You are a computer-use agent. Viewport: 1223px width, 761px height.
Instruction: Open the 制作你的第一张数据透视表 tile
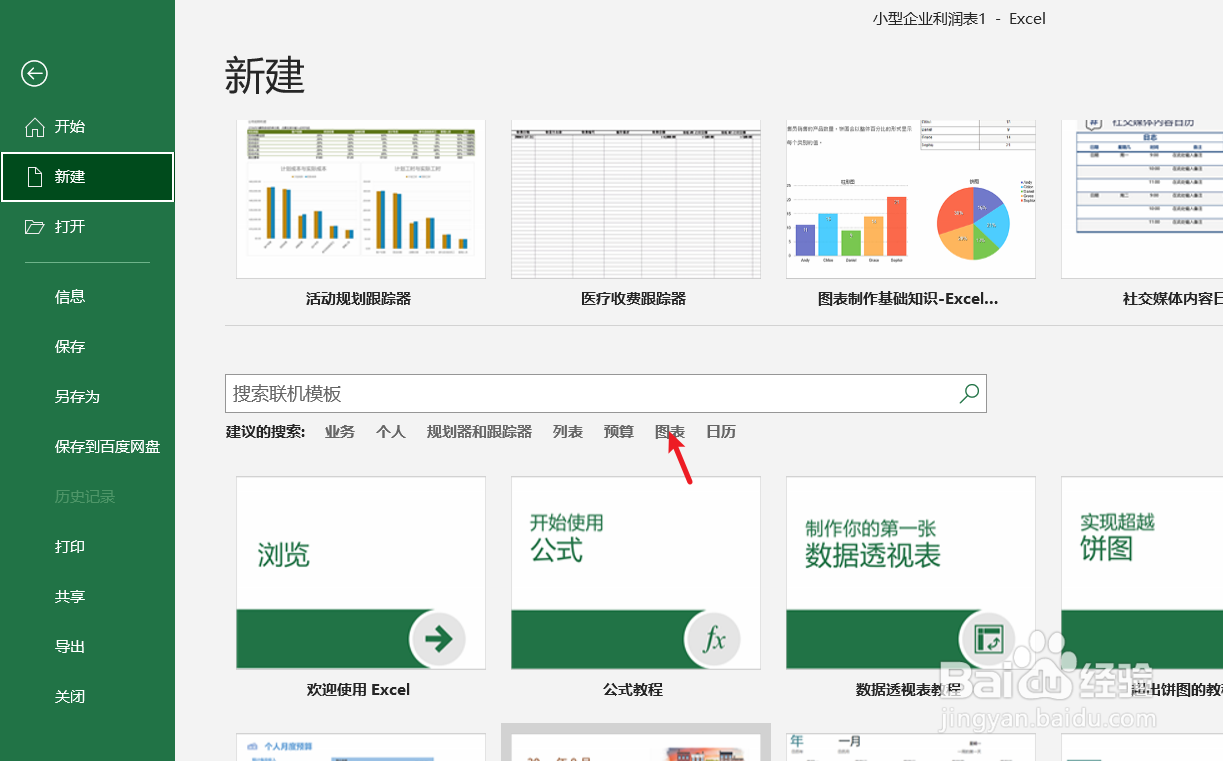(911, 573)
